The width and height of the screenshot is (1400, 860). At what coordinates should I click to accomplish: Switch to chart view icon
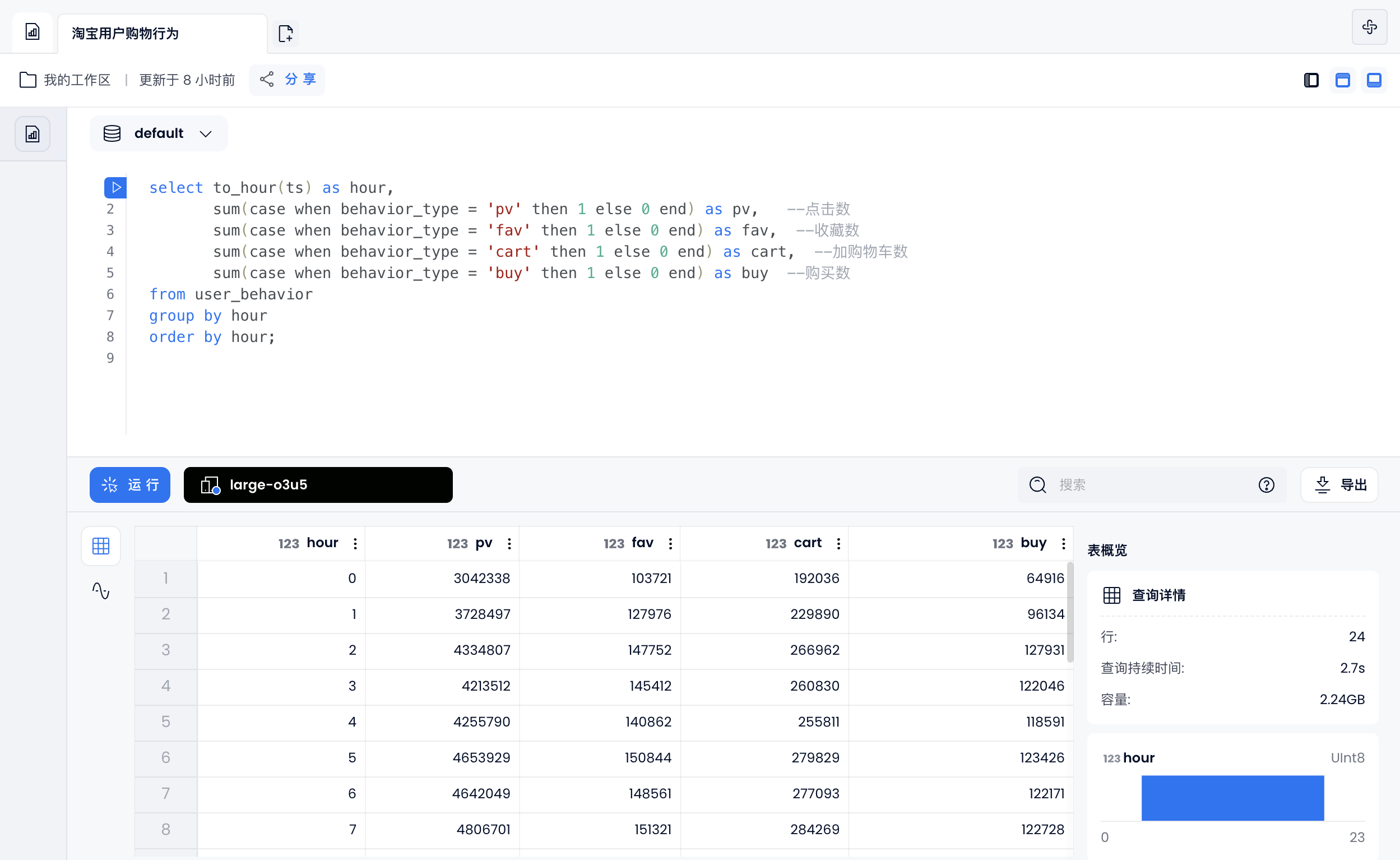(x=101, y=591)
